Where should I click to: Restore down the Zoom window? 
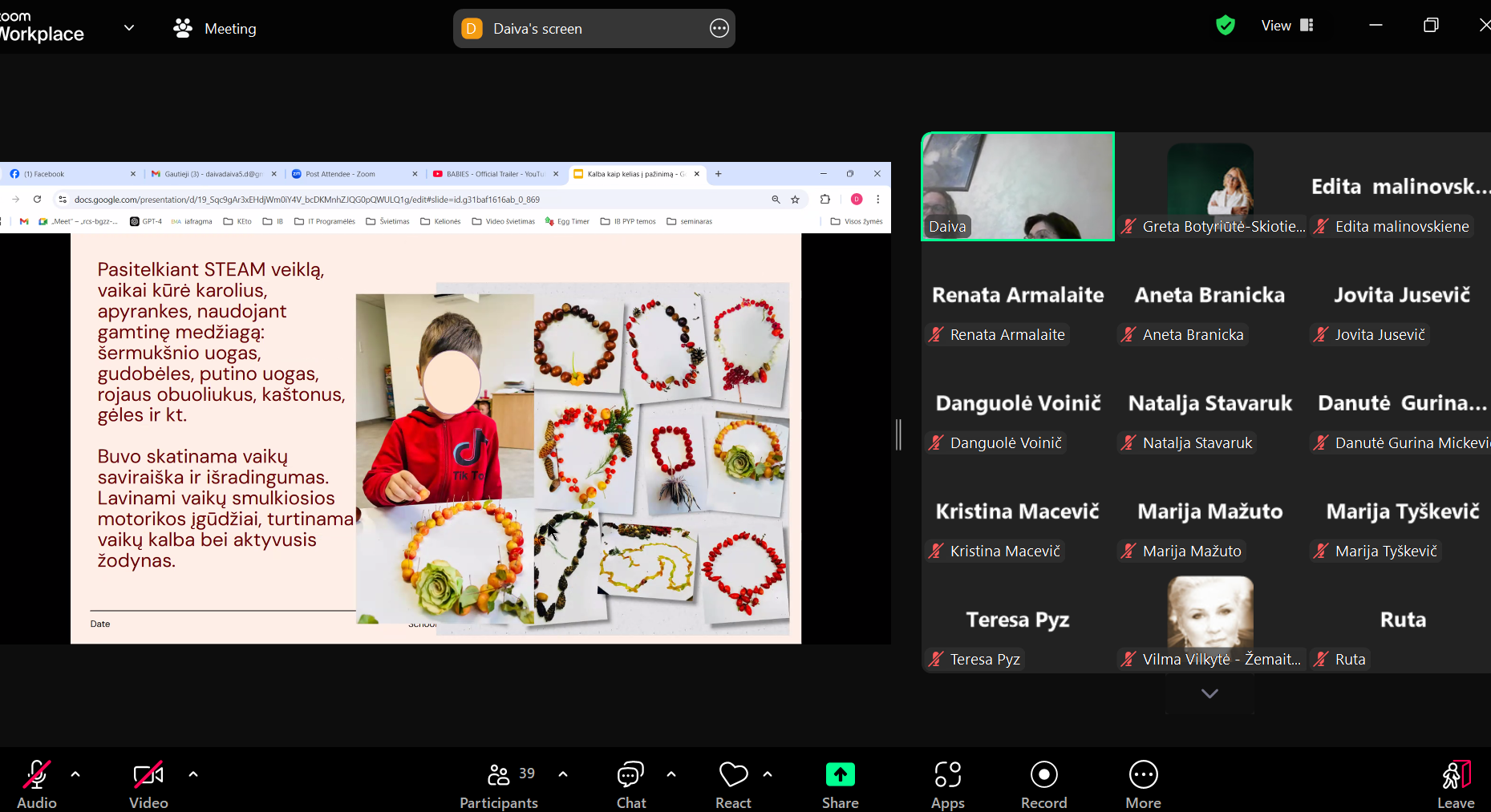[x=1431, y=26]
